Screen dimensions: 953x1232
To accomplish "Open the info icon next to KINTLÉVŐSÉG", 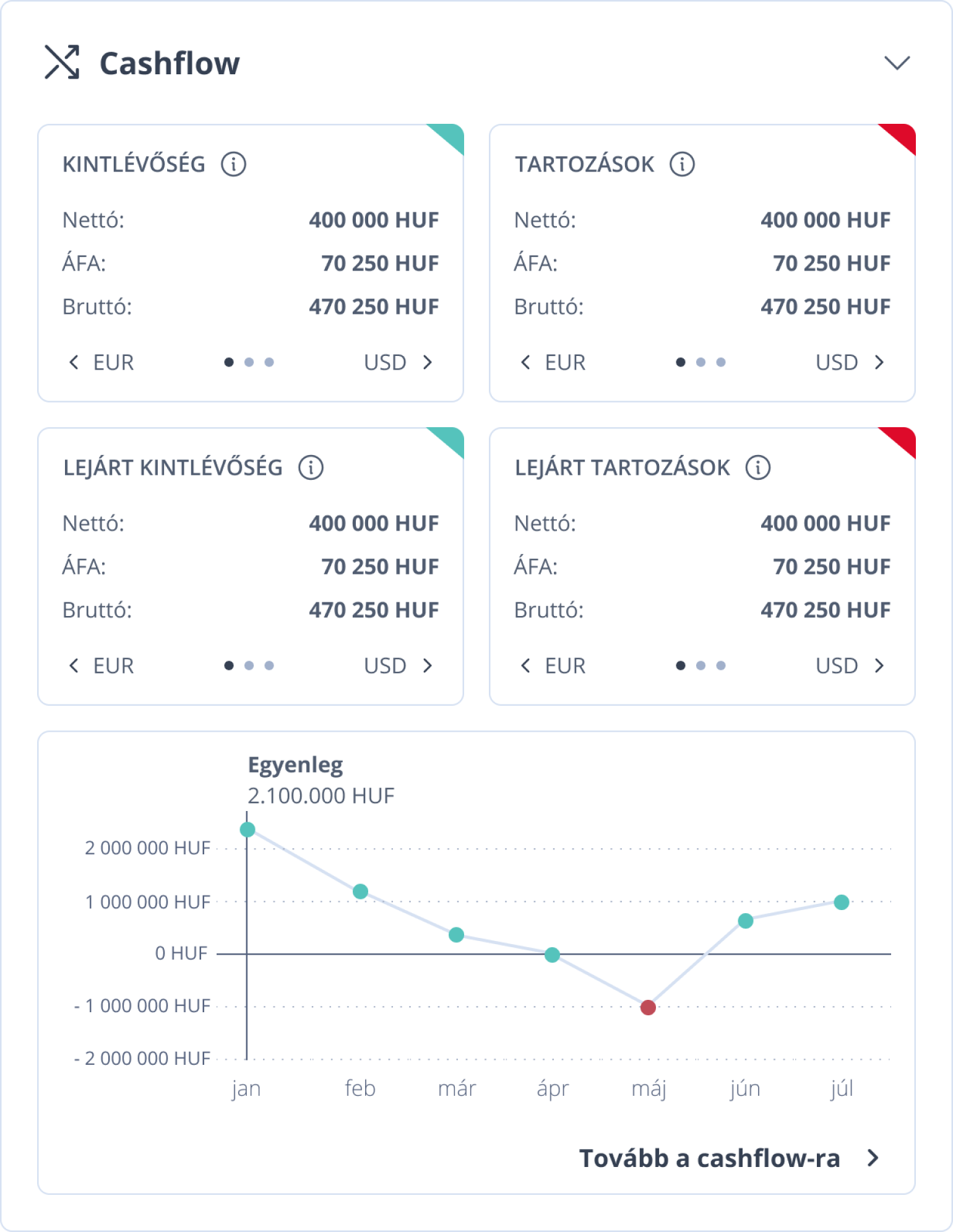I will (233, 164).
